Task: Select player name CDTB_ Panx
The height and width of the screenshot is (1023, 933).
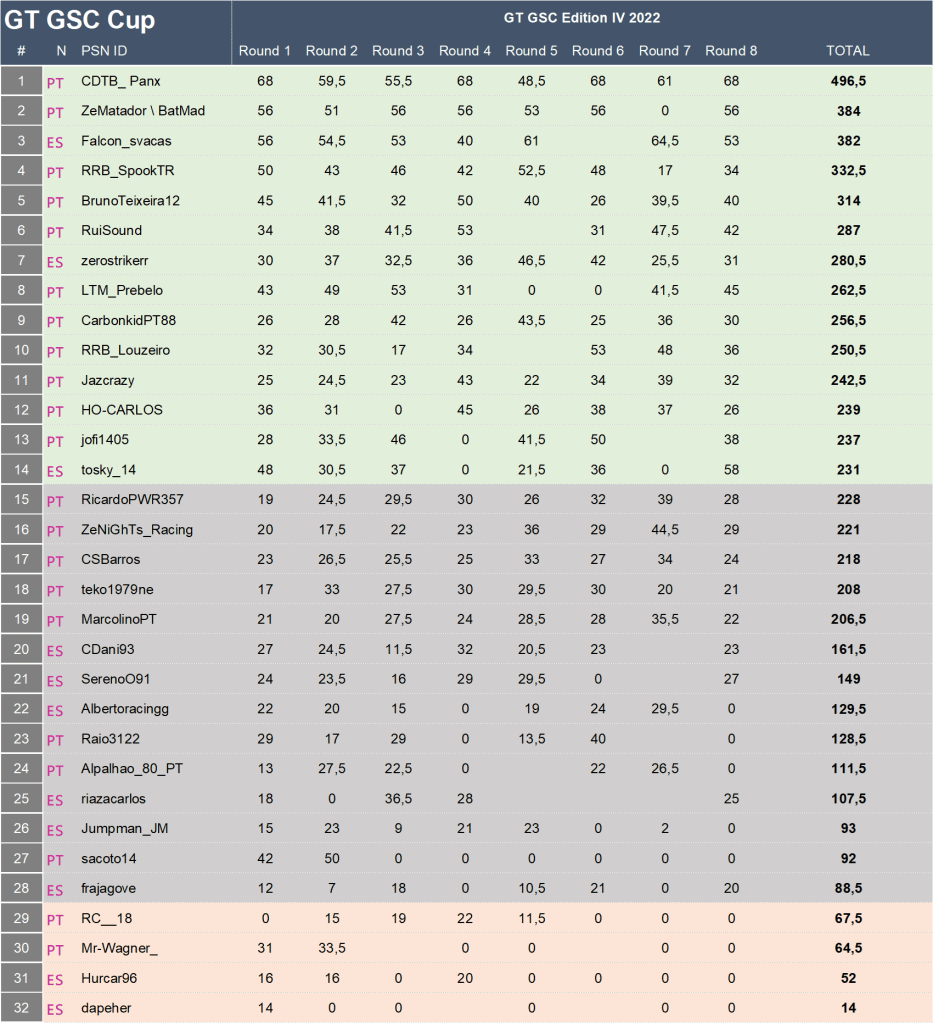Action: (120, 81)
